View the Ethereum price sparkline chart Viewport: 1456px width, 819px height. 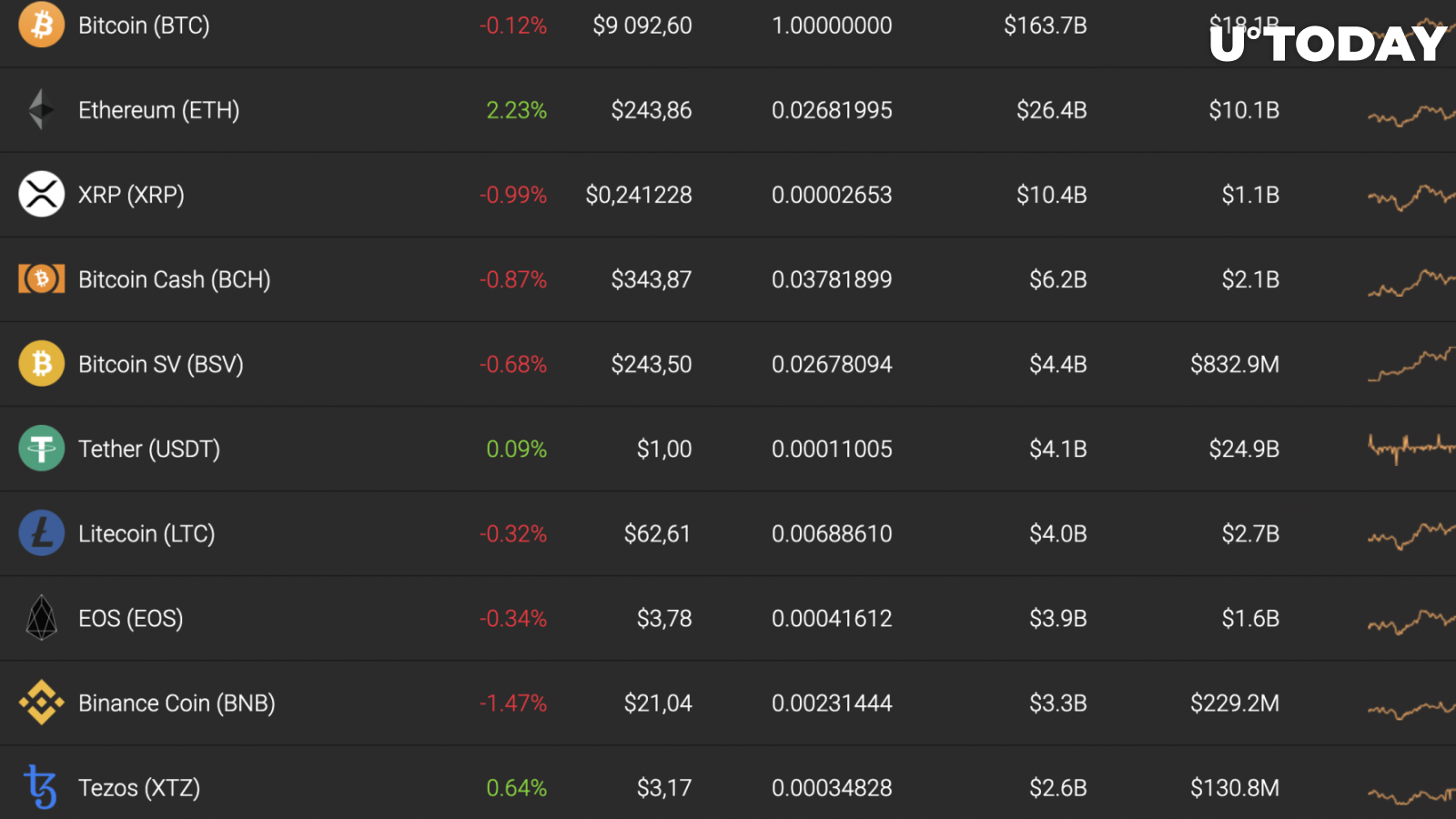1411,115
